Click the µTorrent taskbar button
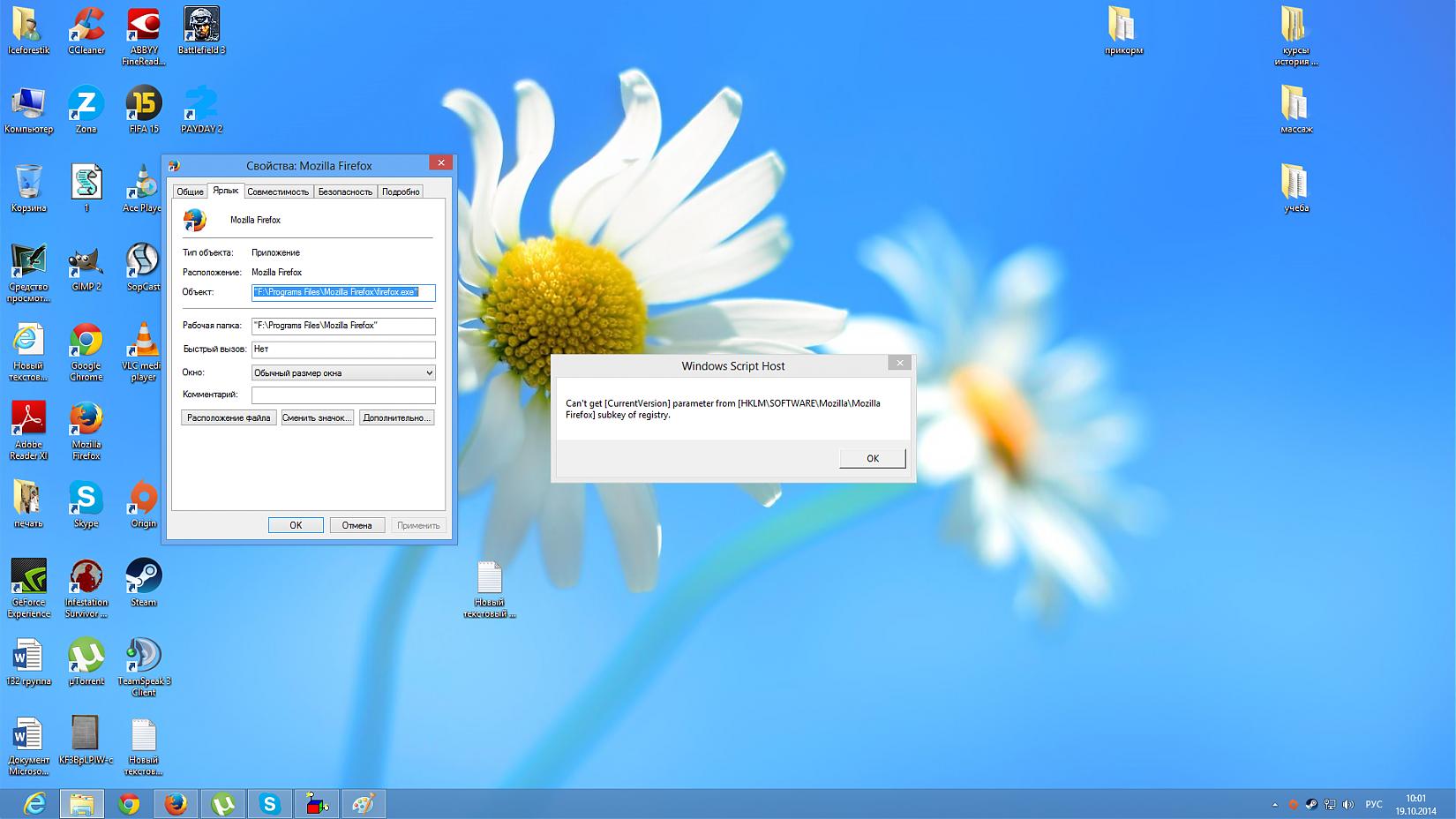1456x819 pixels. pos(222,804)
